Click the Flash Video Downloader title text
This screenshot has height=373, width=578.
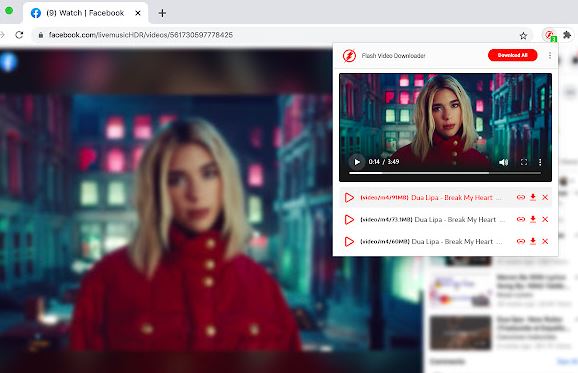pyautogui.click(x=393, y=56)
